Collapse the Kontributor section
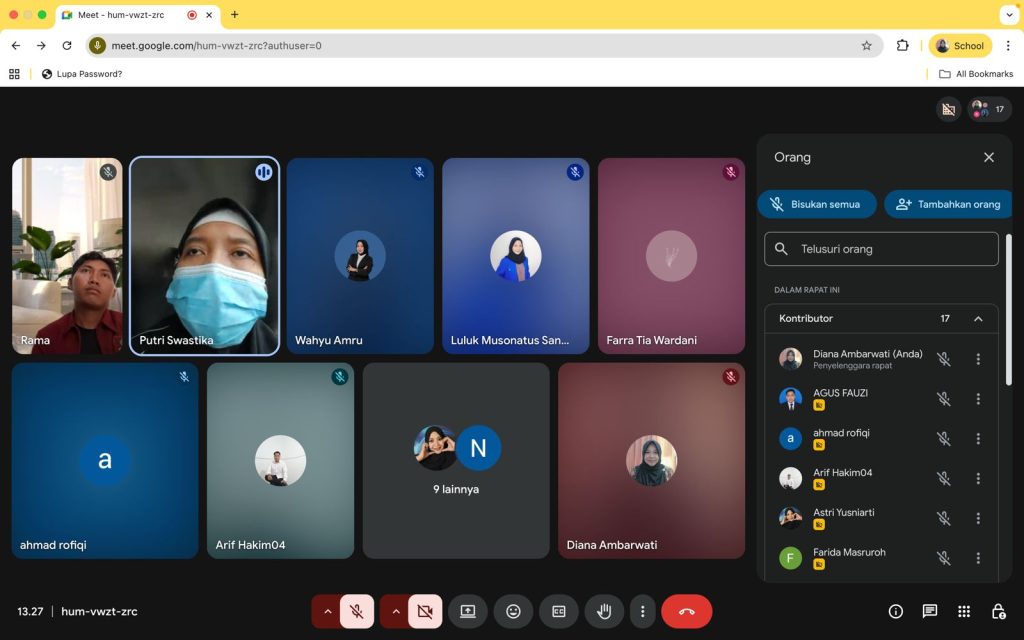This screenshot has height=640, width=1024. tap(978, 319)
